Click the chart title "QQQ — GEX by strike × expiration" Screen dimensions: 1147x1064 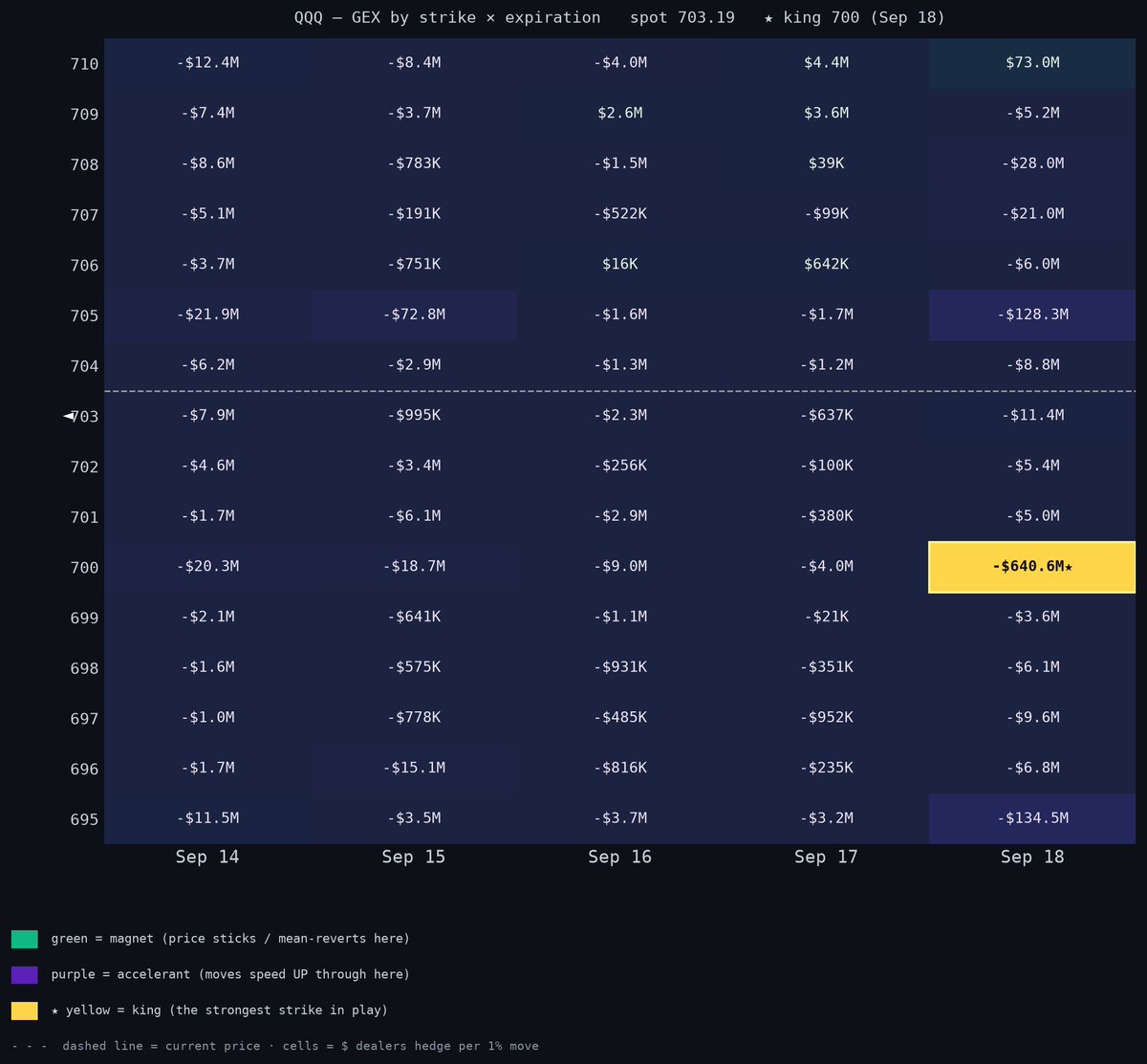(447, 17)
